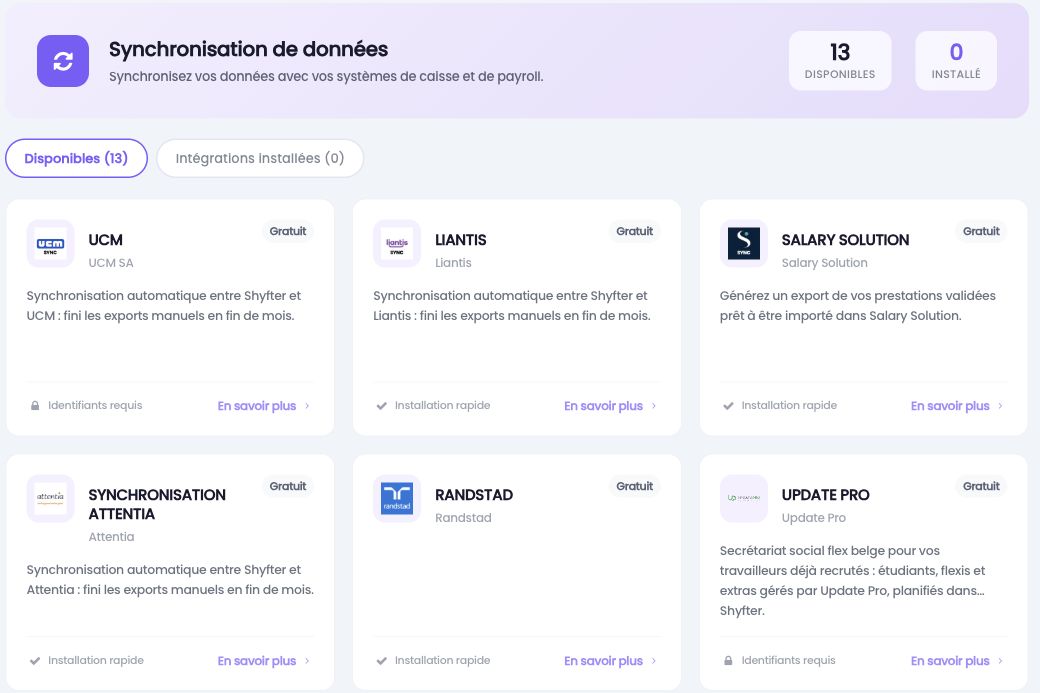Click Installation rapide label on Liantis card
The height and width of the screenshot is (693, 1040).
[x=442, y=405]
